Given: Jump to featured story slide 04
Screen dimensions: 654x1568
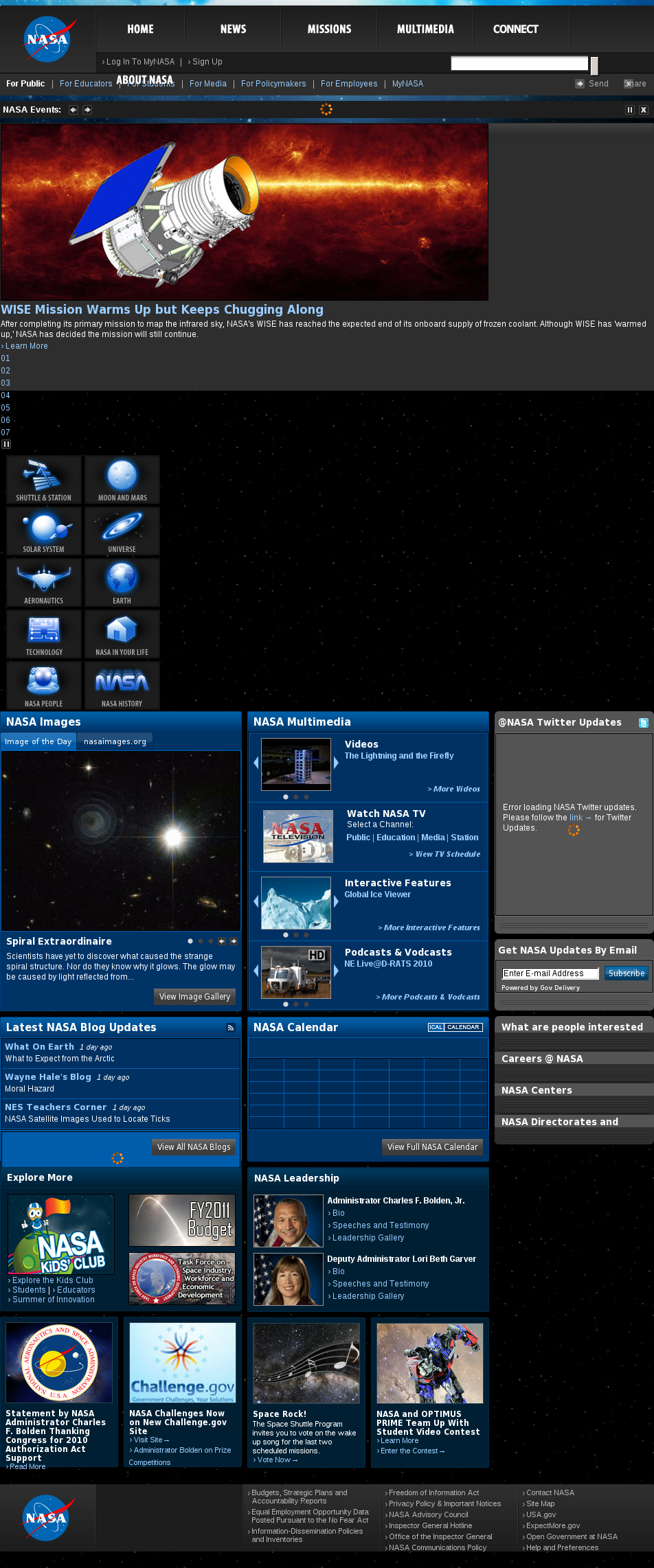Looking at the screenshot, I should pos(5,395).
